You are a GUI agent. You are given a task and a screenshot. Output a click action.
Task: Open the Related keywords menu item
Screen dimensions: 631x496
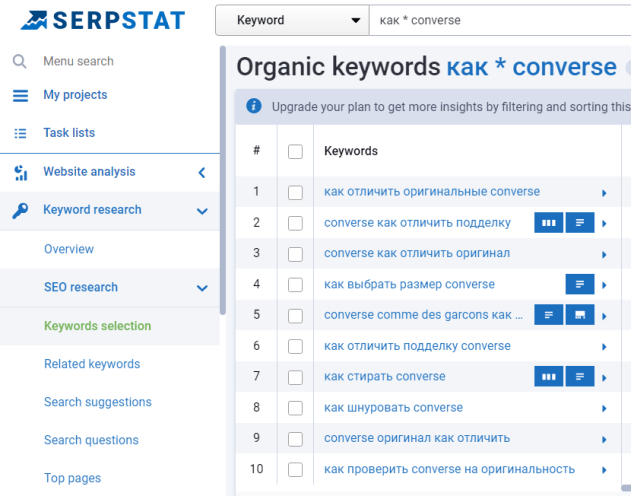click(x=92, y=364)
